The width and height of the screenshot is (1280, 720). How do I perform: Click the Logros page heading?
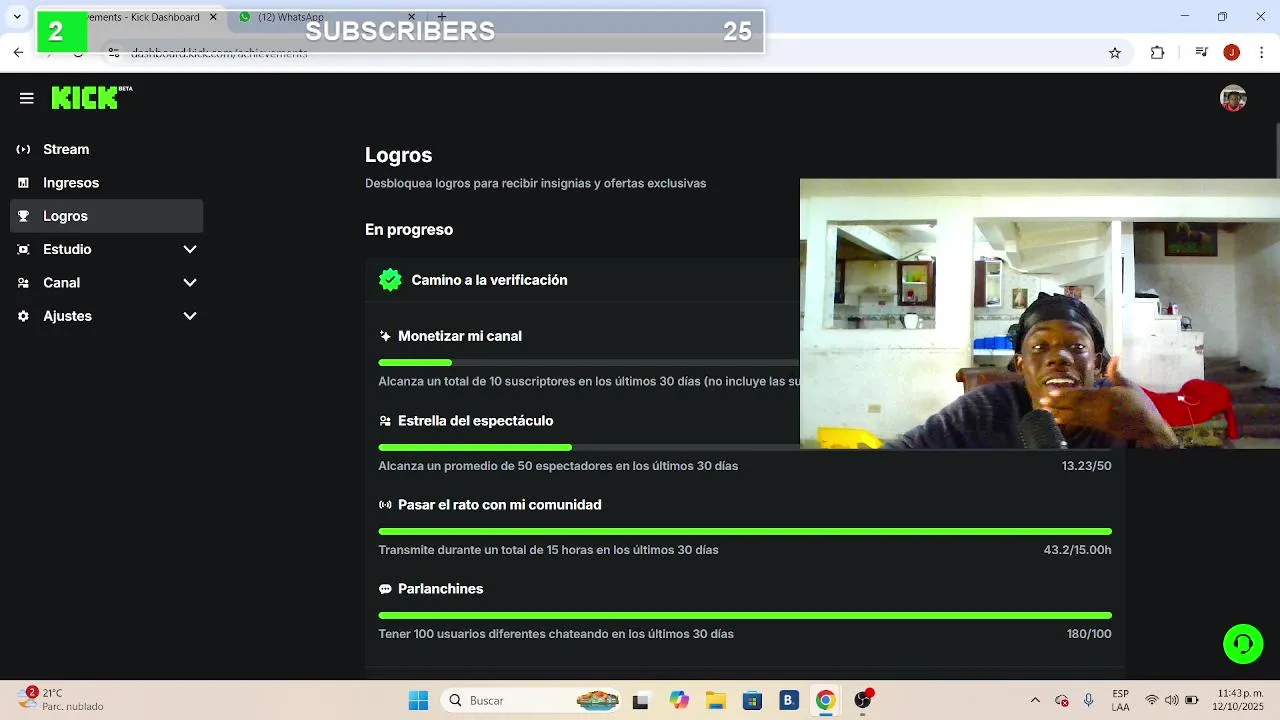(398, 155)
